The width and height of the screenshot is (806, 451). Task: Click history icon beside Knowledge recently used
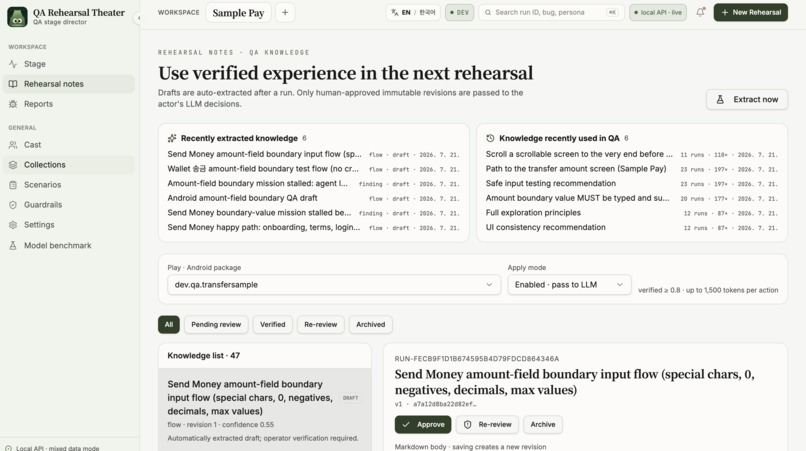[490, 138]
